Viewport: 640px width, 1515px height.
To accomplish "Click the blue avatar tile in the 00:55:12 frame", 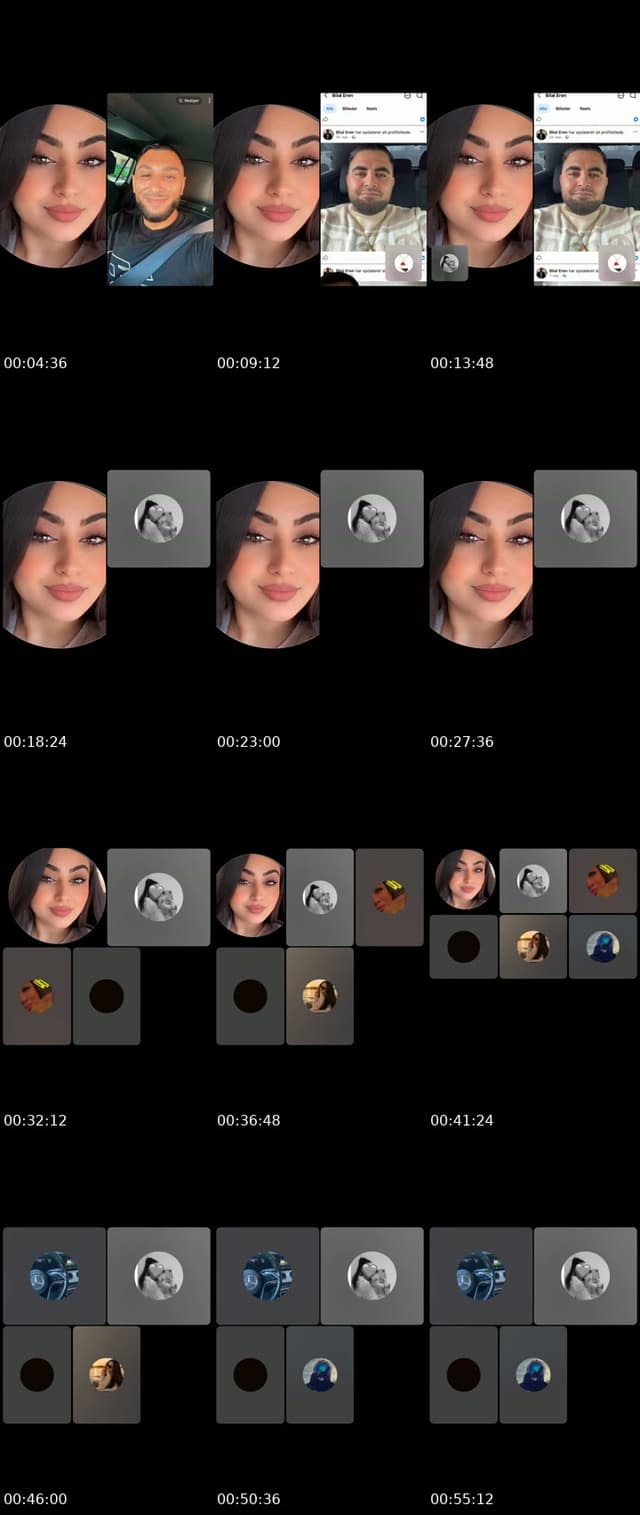I will pos(533,1374).
